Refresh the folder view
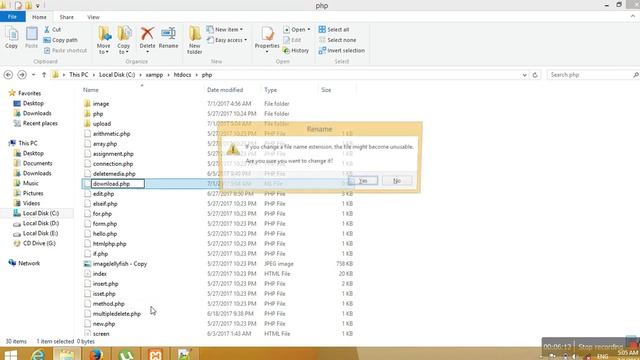The image size is (640, 360). (535, 75)
